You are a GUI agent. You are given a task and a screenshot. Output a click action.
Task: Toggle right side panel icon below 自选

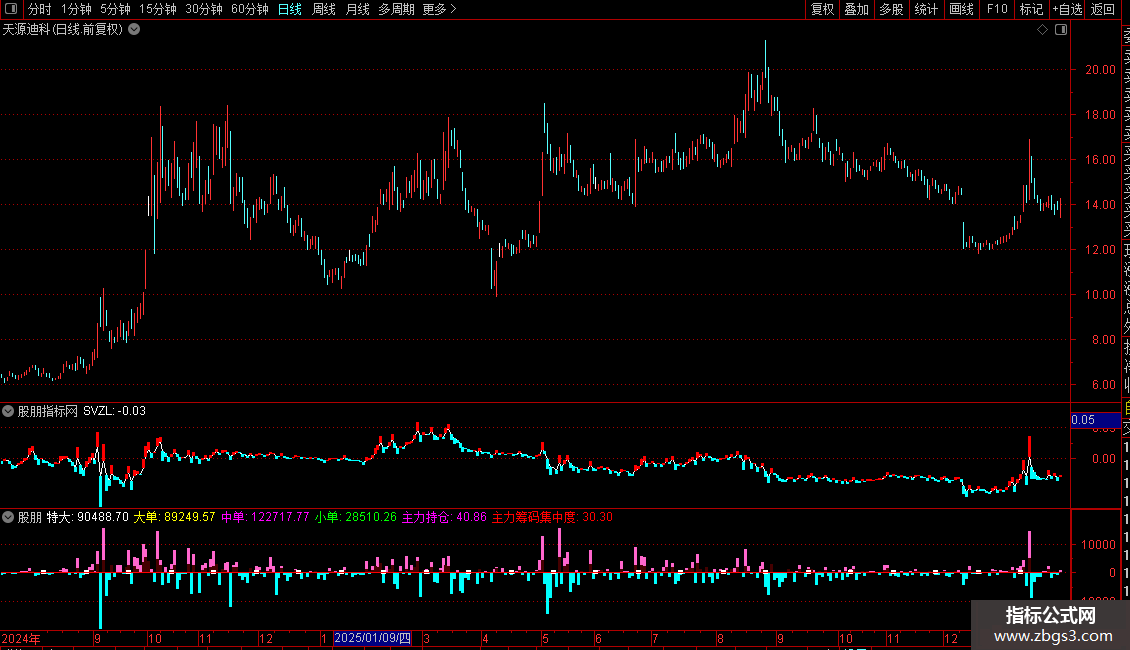pyautogui.click(x=1061, y=30)
